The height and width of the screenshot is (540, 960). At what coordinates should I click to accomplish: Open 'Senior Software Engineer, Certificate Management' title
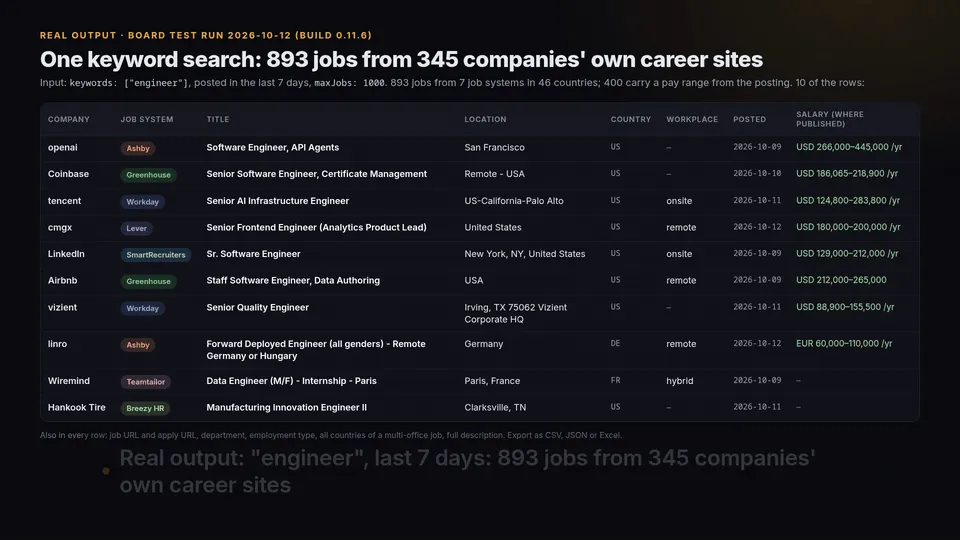(317, 174)
